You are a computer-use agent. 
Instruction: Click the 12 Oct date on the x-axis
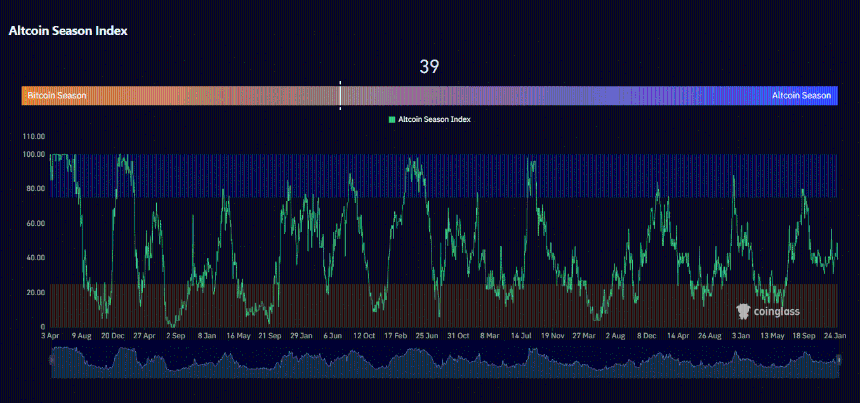point(365,337)
